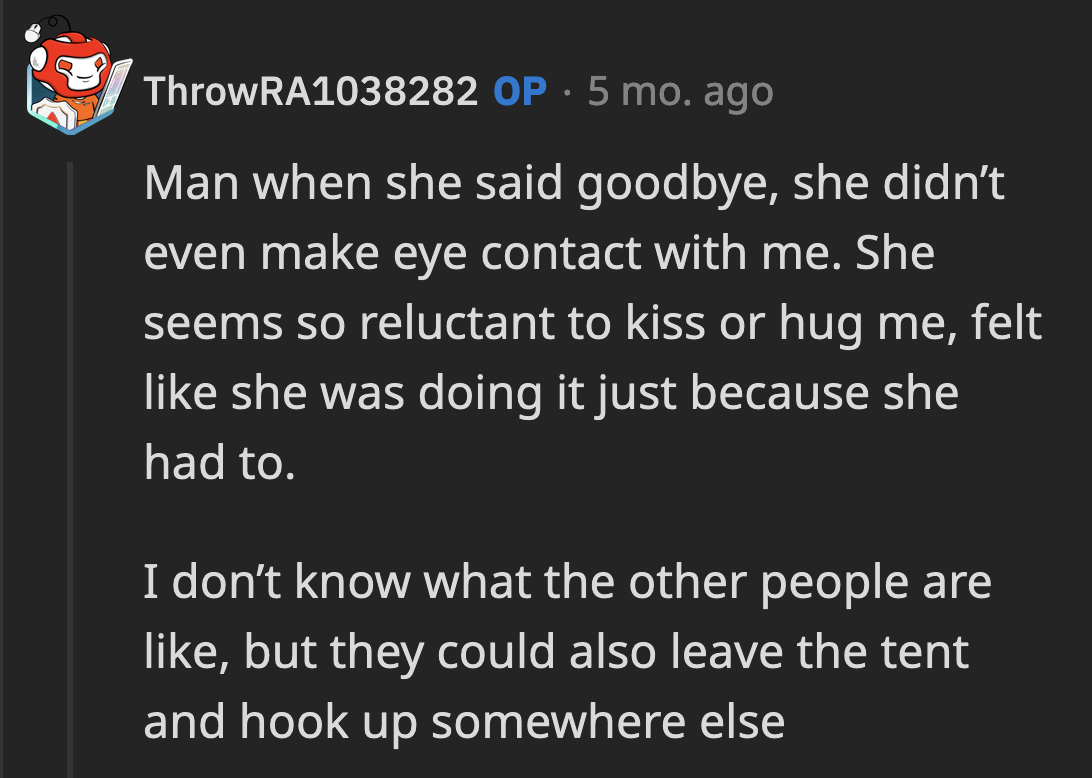Click the dot separator before the timestamp
Screen dimensions: 1092x778
pyautogui.click(x=567, y=91)
